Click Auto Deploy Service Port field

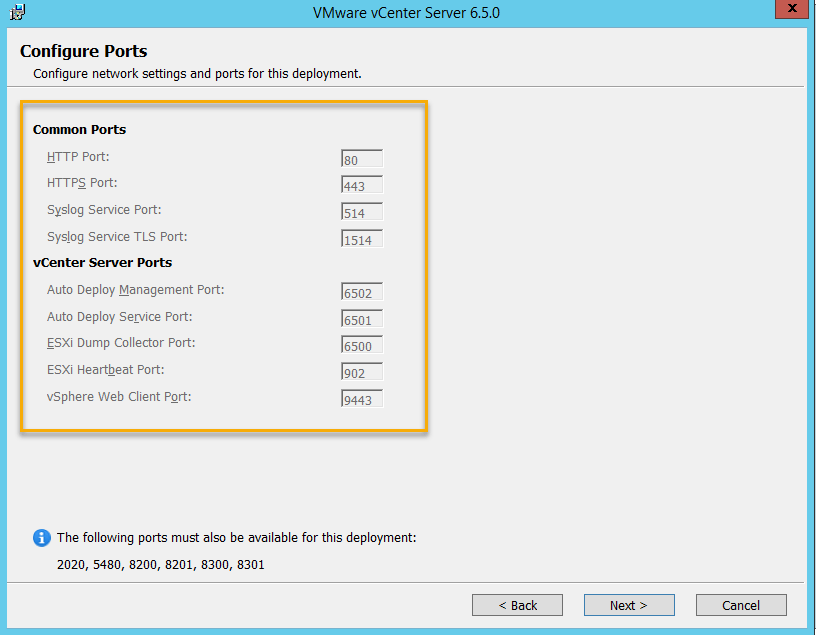coord(362,319)
